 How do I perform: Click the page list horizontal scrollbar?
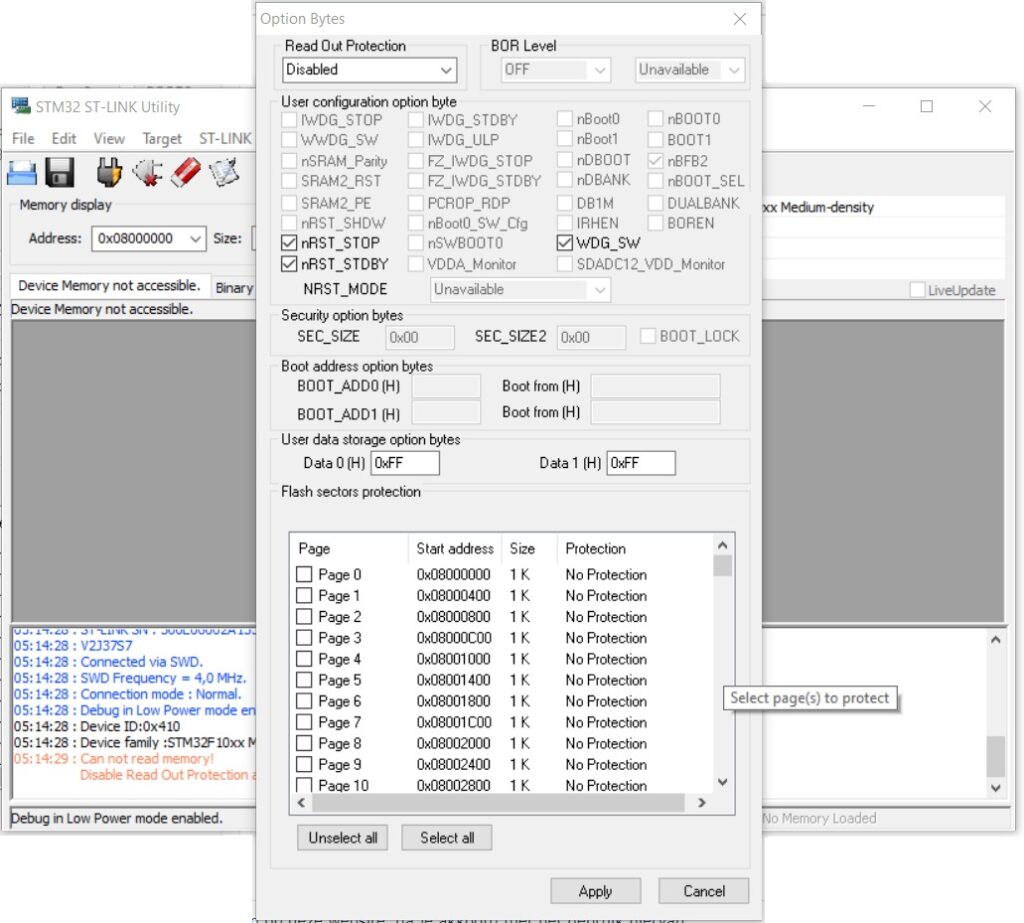[x=498, y=802]
